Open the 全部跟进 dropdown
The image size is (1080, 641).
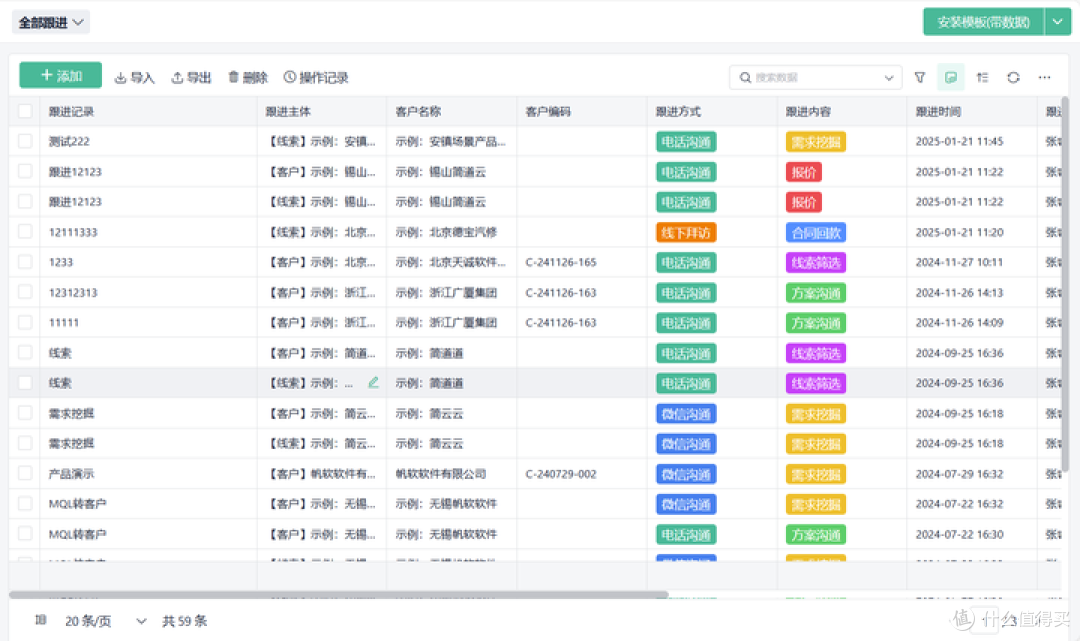(x=49, y=21)
